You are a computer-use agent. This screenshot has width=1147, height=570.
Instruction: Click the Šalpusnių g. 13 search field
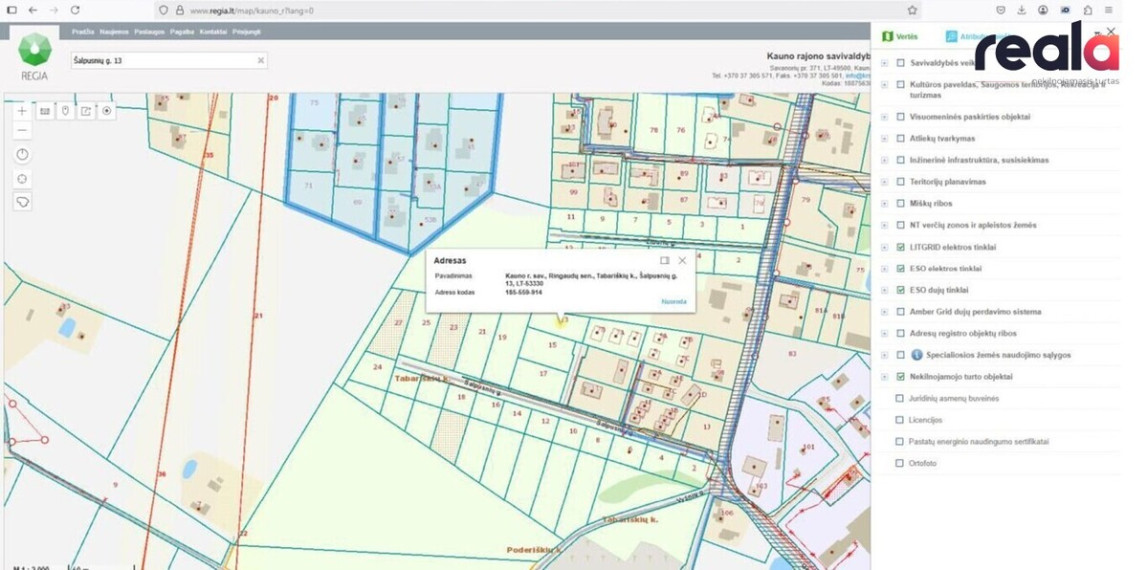[x=169, y=61]
